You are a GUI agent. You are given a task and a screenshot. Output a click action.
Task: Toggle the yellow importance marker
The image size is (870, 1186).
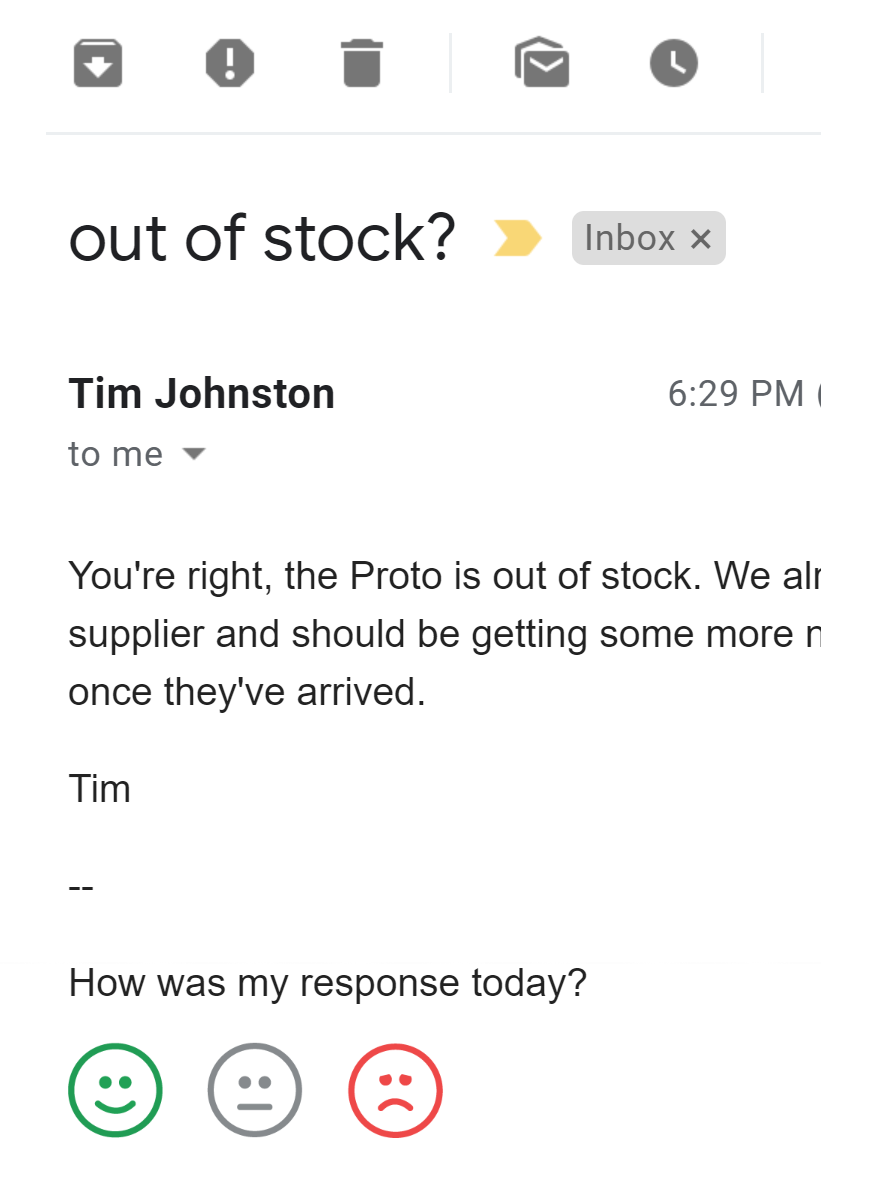518,238
